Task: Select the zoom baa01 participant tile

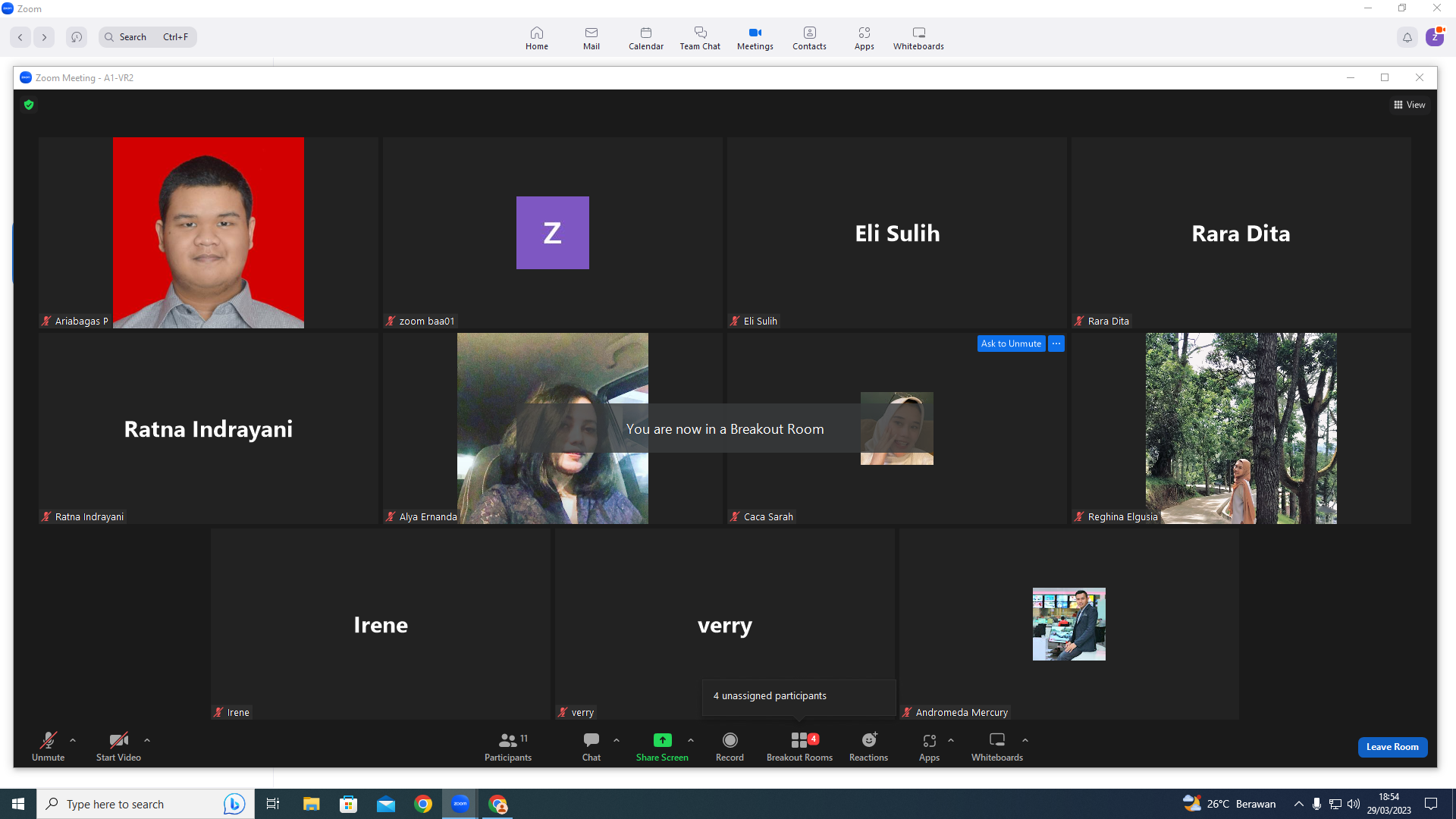Action: (553, 233)
